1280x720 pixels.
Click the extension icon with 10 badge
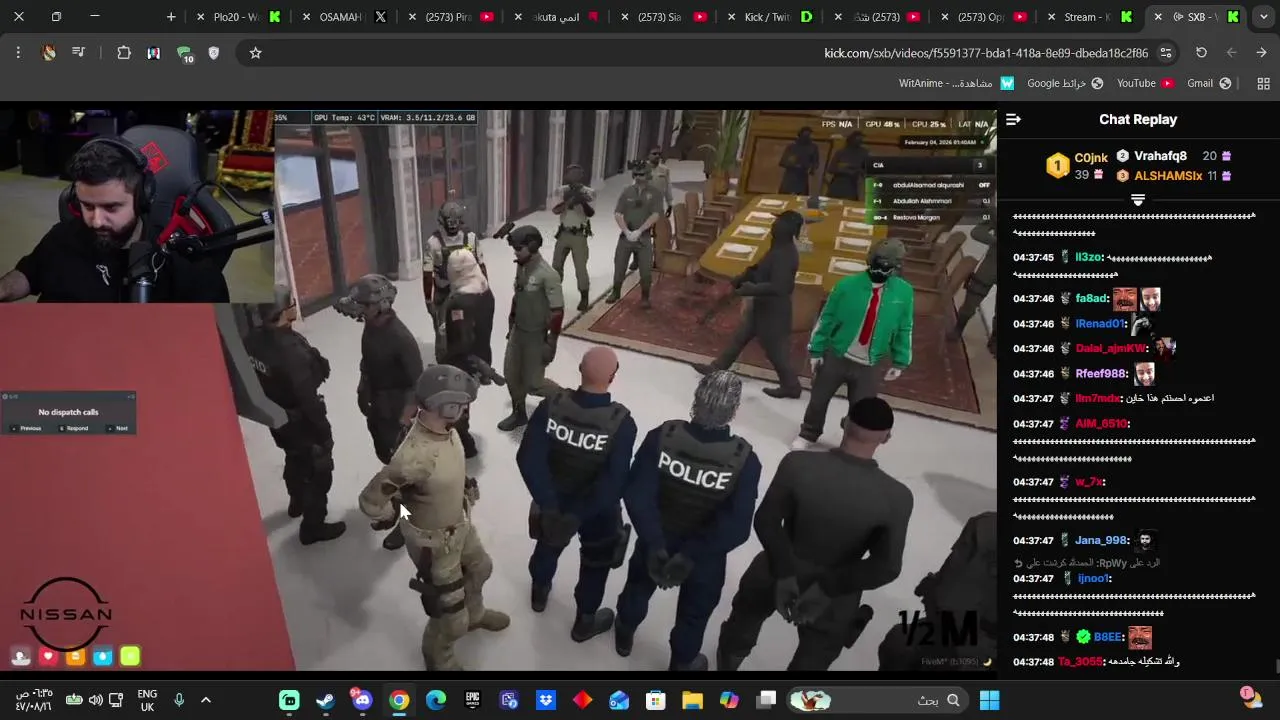(x=184, y=54)
